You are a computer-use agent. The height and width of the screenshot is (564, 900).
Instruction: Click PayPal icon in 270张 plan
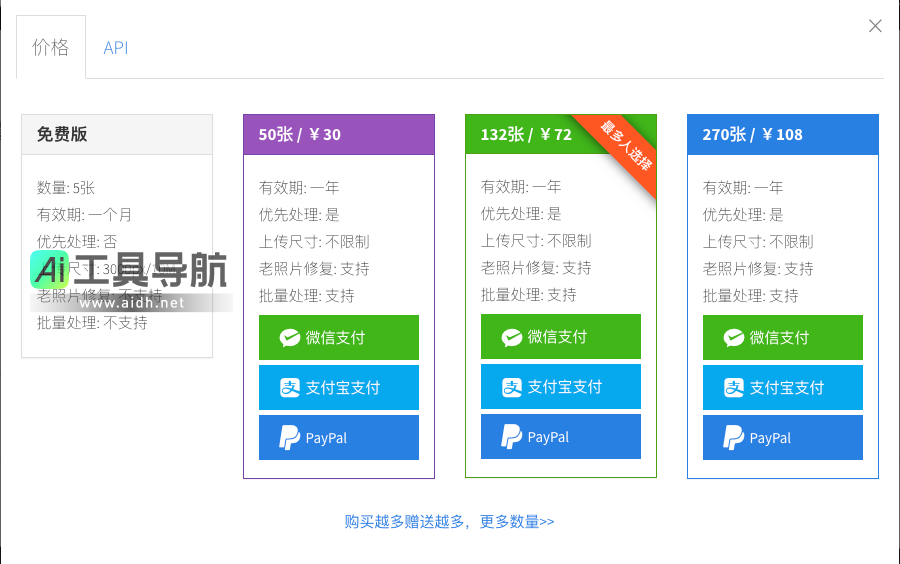(734, 438)
